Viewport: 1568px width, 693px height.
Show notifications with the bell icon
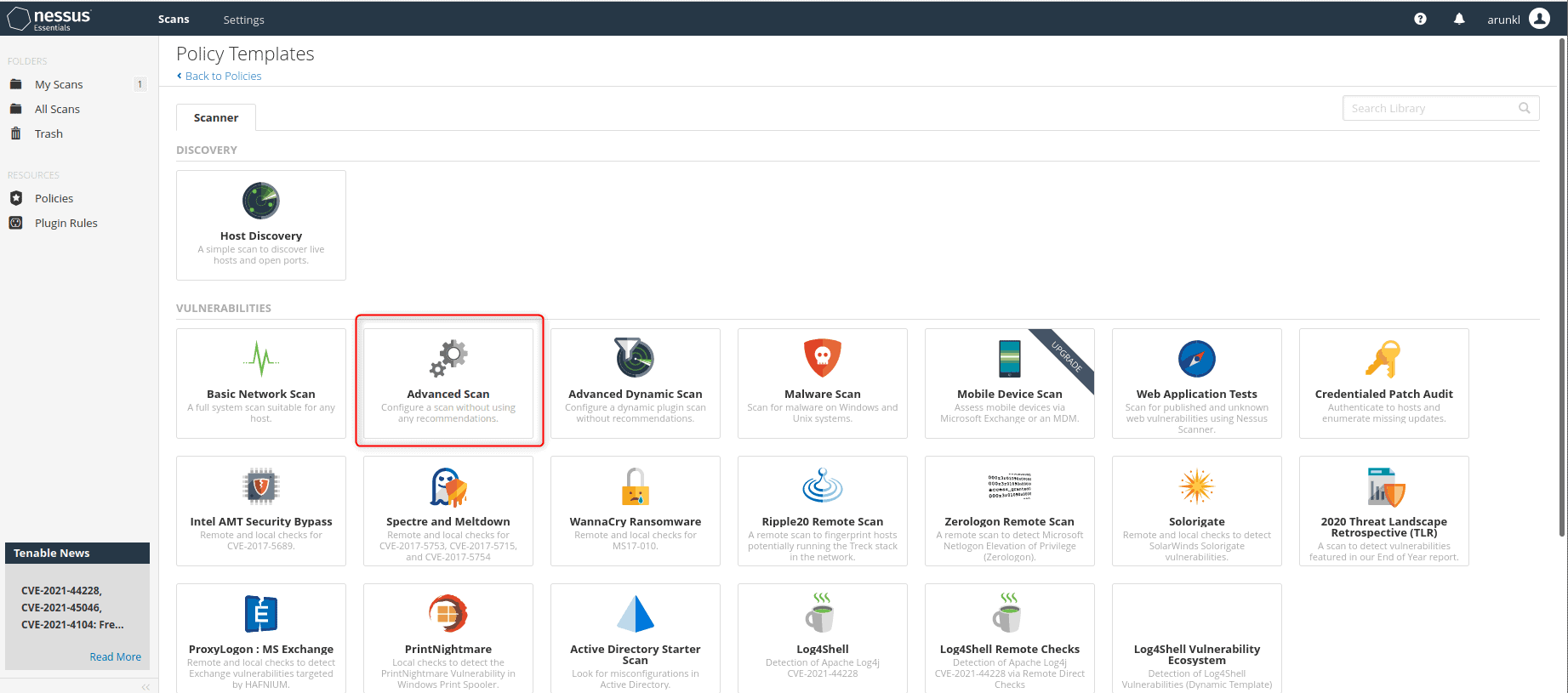1459,19
